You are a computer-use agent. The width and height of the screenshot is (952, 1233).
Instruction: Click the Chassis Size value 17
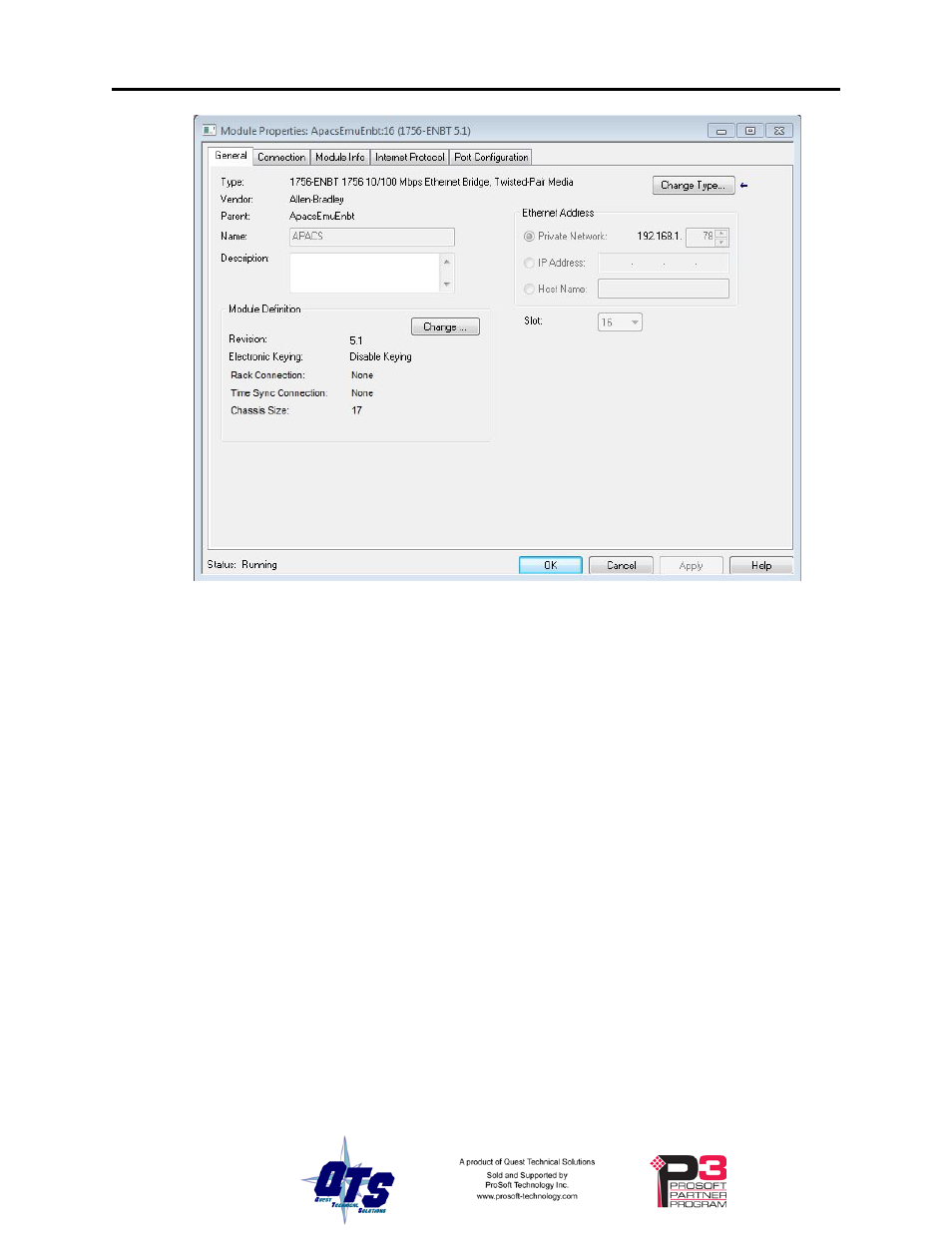click(x=356, y=410)
